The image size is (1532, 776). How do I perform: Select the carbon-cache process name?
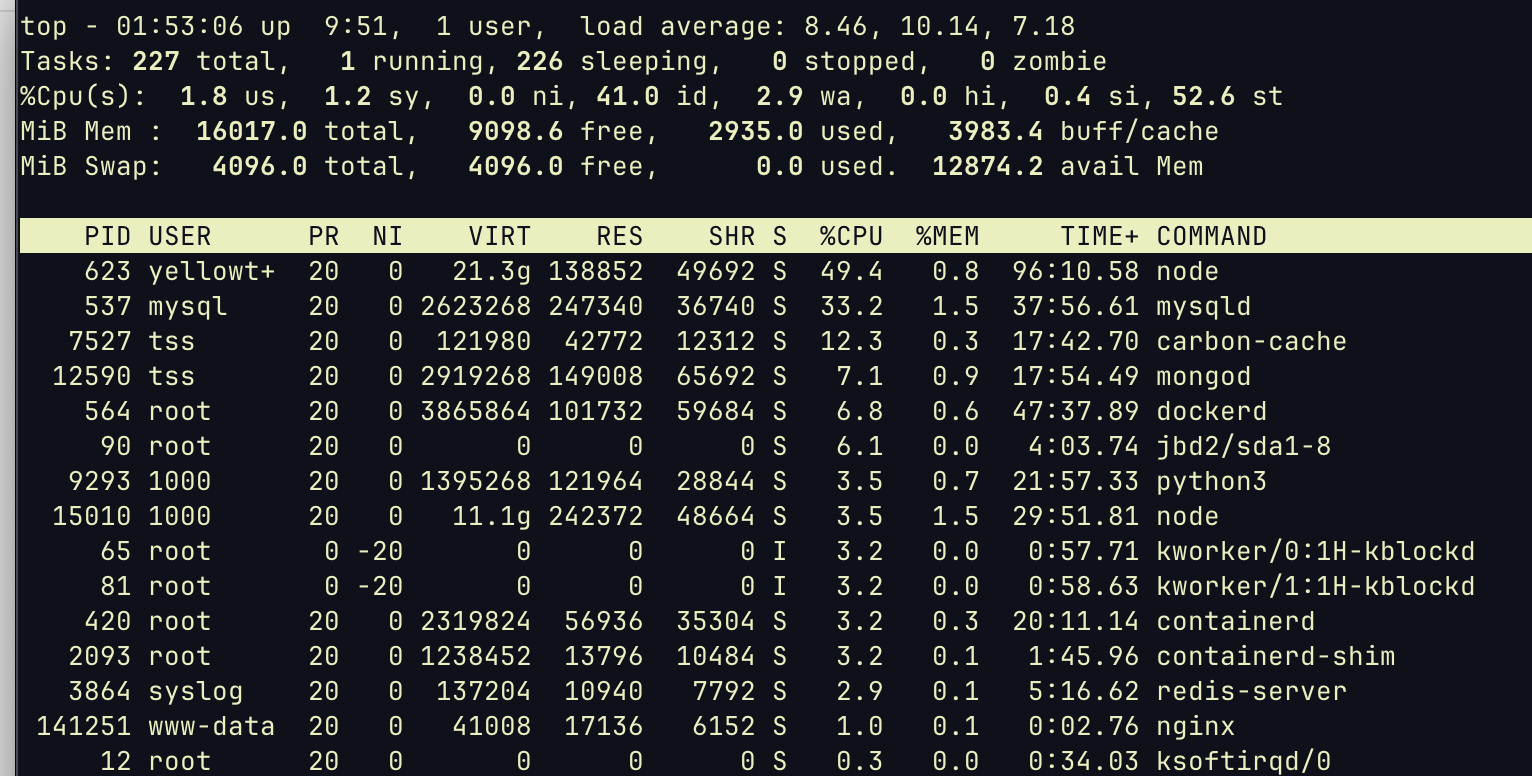pyautogui.click(x=1251, y=342)
